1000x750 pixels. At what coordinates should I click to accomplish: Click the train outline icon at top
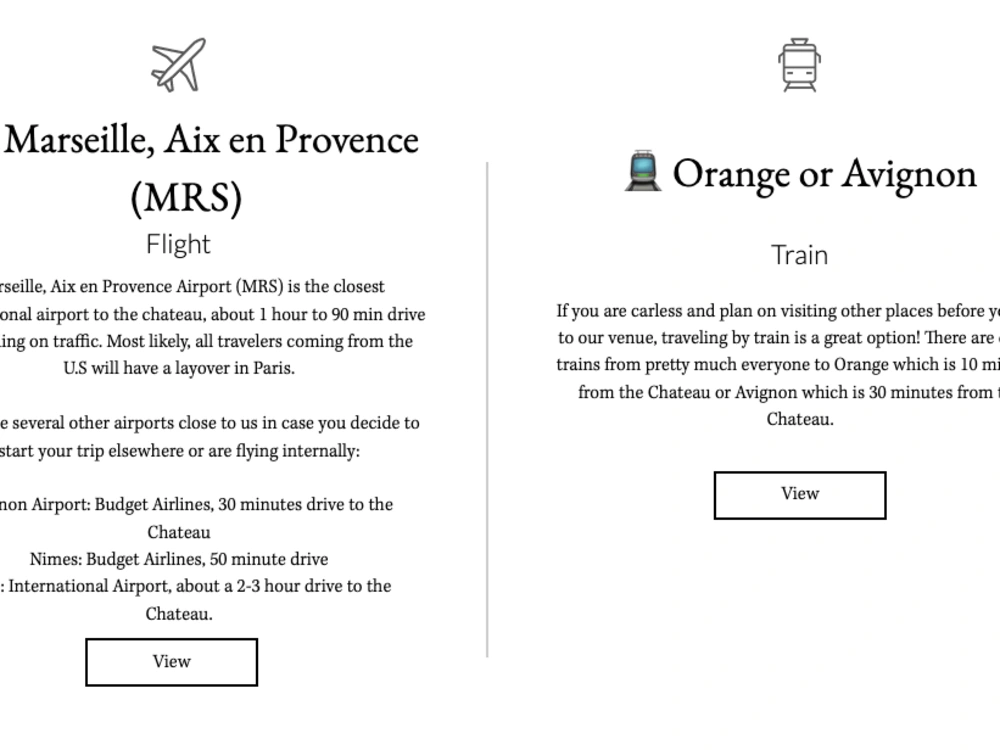pos(799,64)
